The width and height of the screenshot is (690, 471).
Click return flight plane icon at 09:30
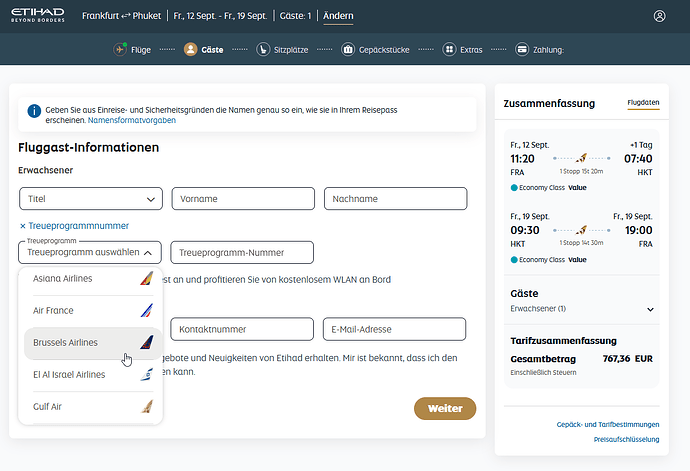581,229
